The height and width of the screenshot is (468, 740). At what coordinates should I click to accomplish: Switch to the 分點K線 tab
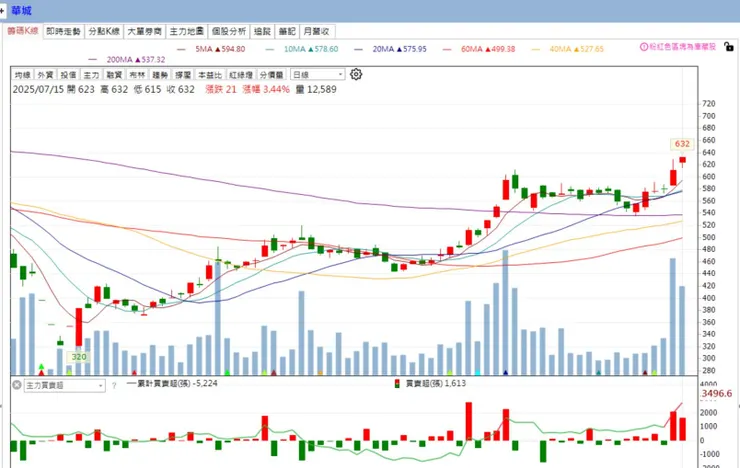pyautogui.click(x=104, y=31)
